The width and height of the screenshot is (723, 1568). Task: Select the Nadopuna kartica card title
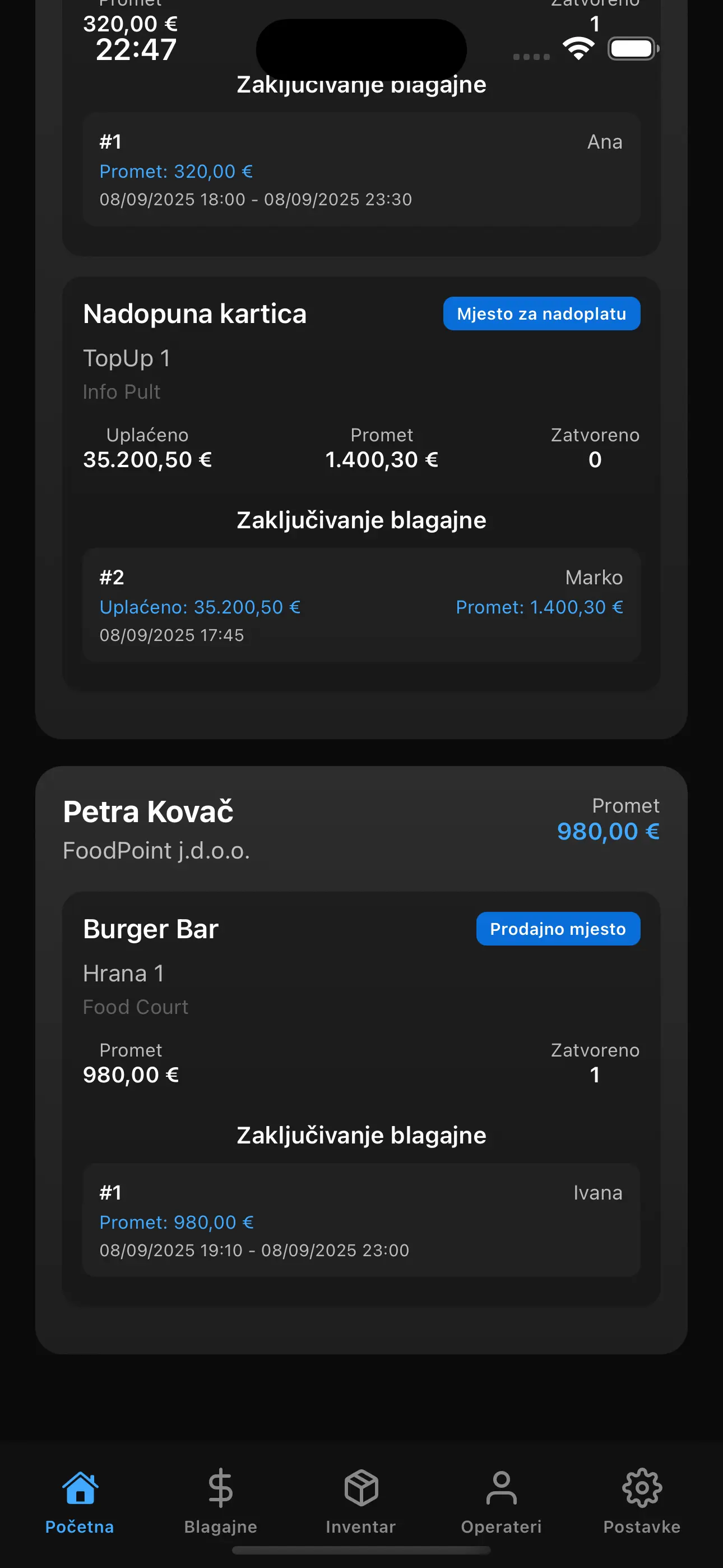tap(194, 314)
